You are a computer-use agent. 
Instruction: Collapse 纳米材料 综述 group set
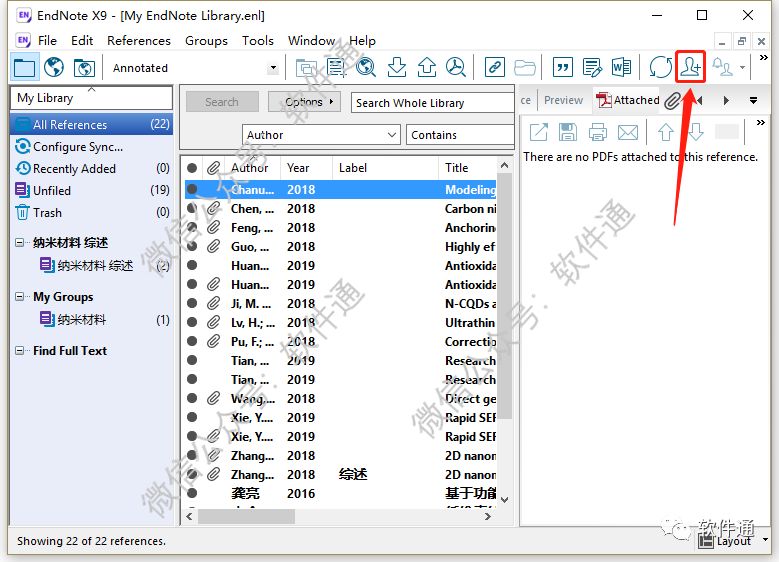pos(19,242)
